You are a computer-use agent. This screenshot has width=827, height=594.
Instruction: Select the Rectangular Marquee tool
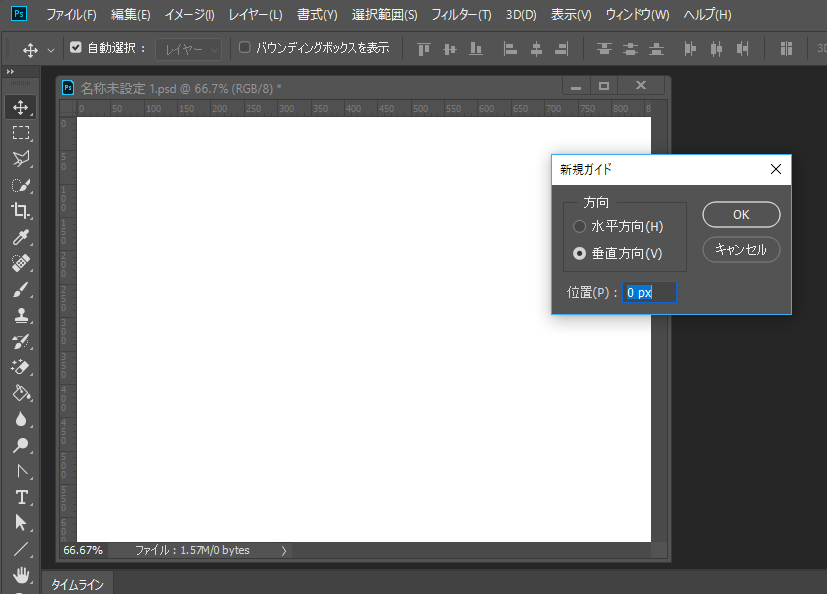[21, 133]
